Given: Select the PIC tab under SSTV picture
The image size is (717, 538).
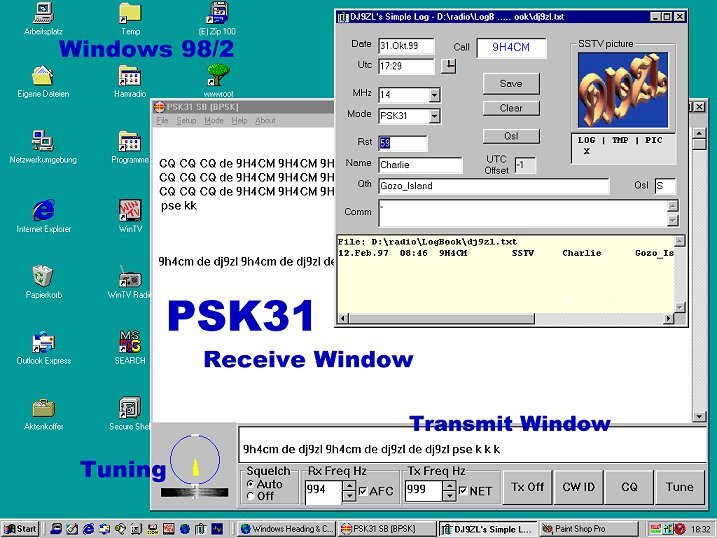Looking at the screenshot, I should [x=653, y=140].
